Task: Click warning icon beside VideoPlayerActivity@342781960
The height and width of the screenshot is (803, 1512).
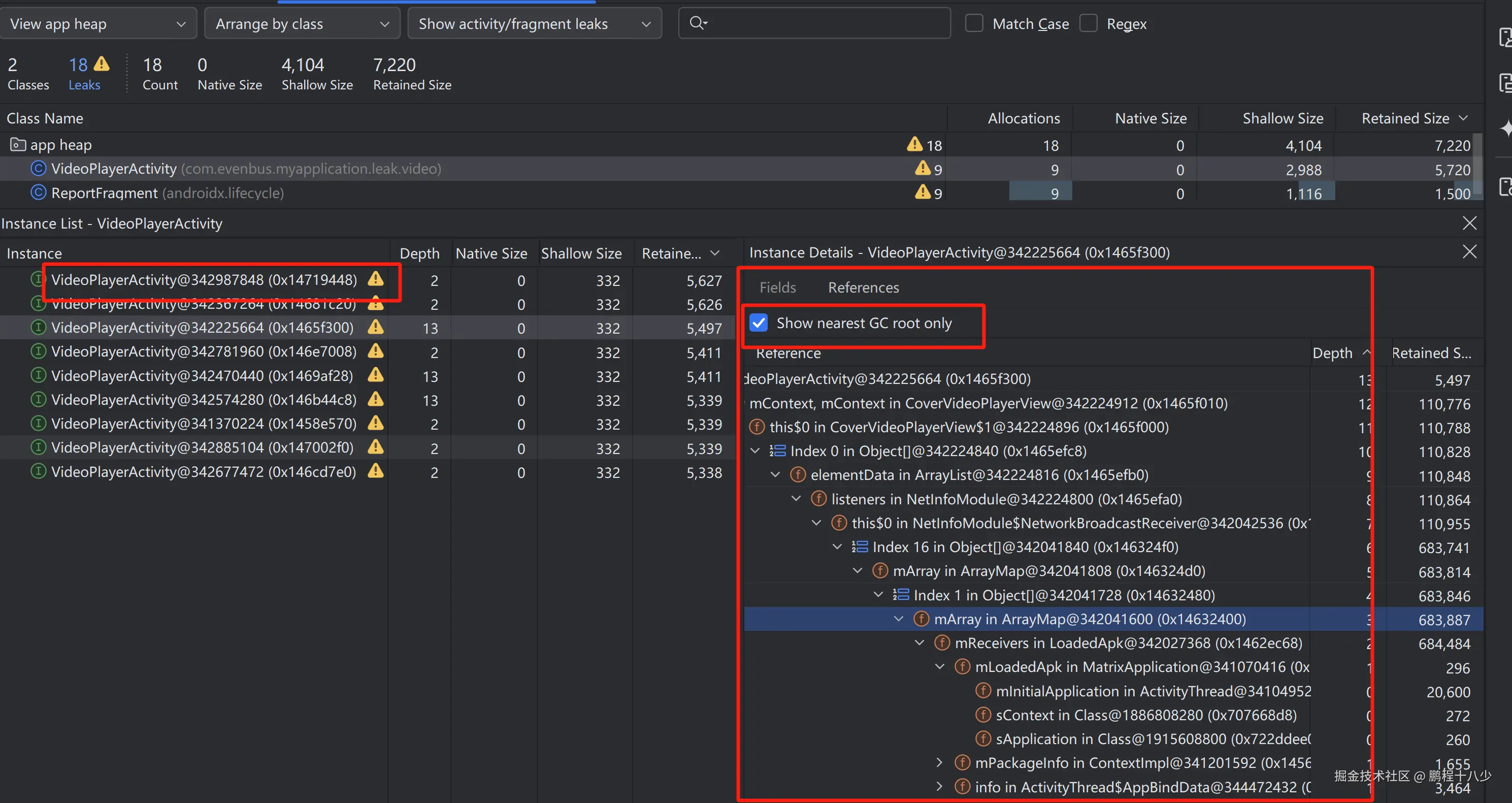Action: [376, 351]
